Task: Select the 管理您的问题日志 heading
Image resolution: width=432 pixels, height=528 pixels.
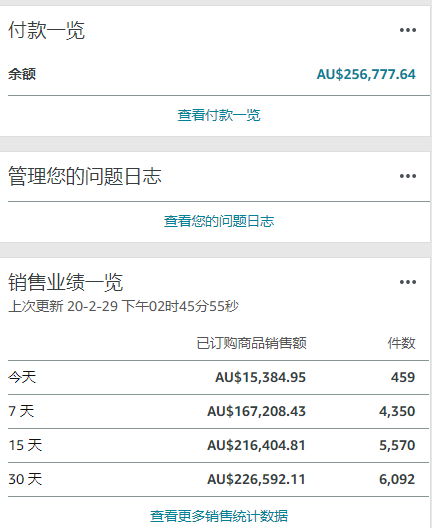Action: click(x=85, y=176)
